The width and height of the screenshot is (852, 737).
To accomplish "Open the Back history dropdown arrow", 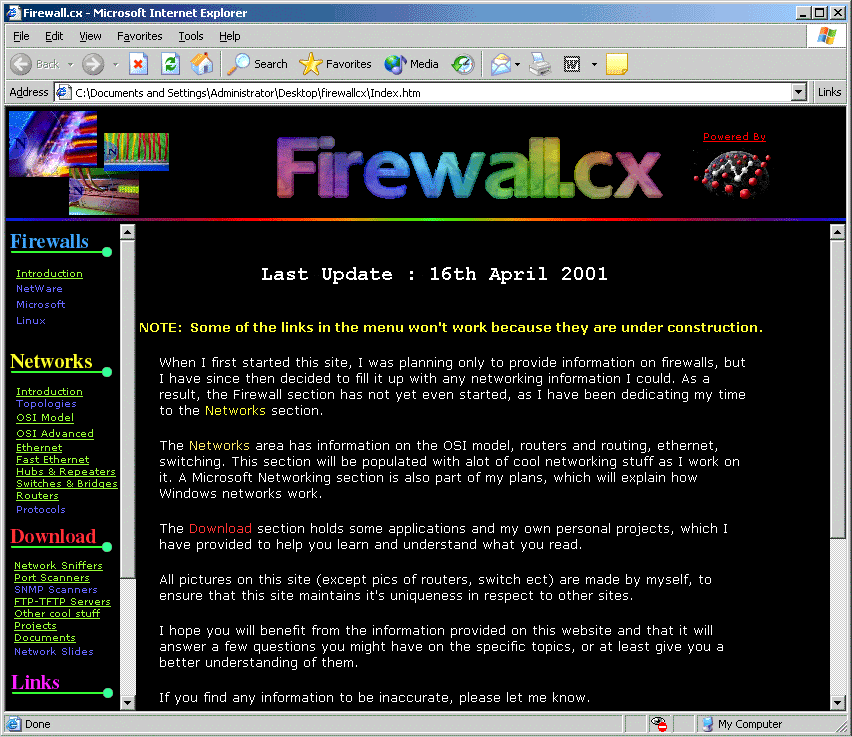I will point(71,65).
